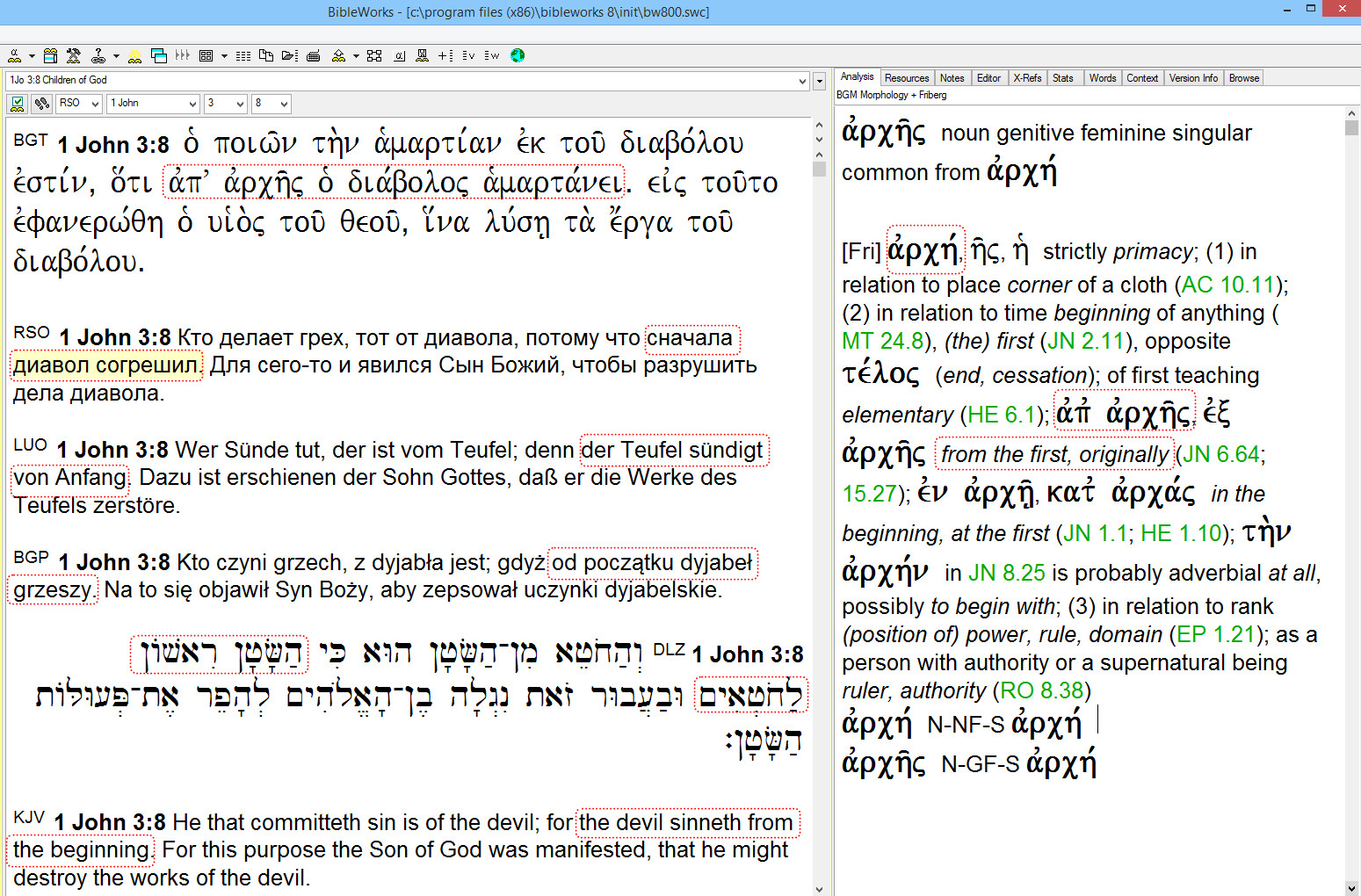1361x896 pixels.
Task: Click the list W toolbar icon
Action: click(492, 56)
